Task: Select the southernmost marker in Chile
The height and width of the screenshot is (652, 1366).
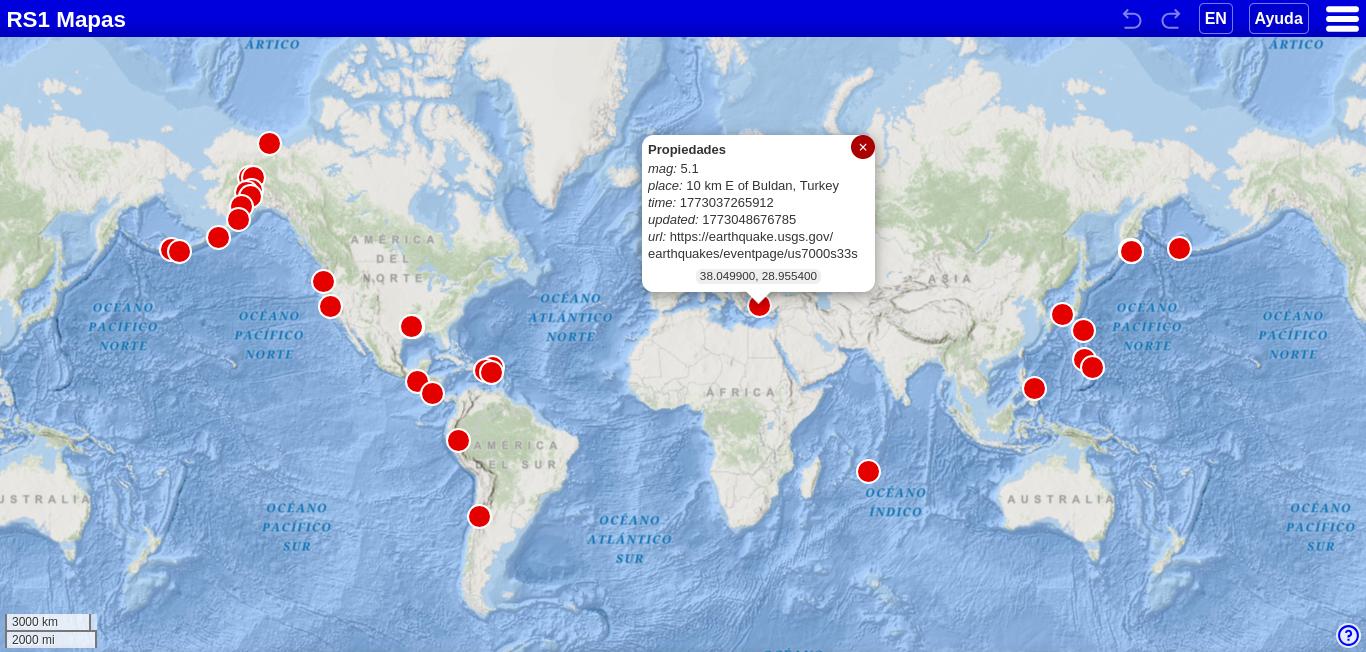Action: pyautogui.click(x=479, y=516)
